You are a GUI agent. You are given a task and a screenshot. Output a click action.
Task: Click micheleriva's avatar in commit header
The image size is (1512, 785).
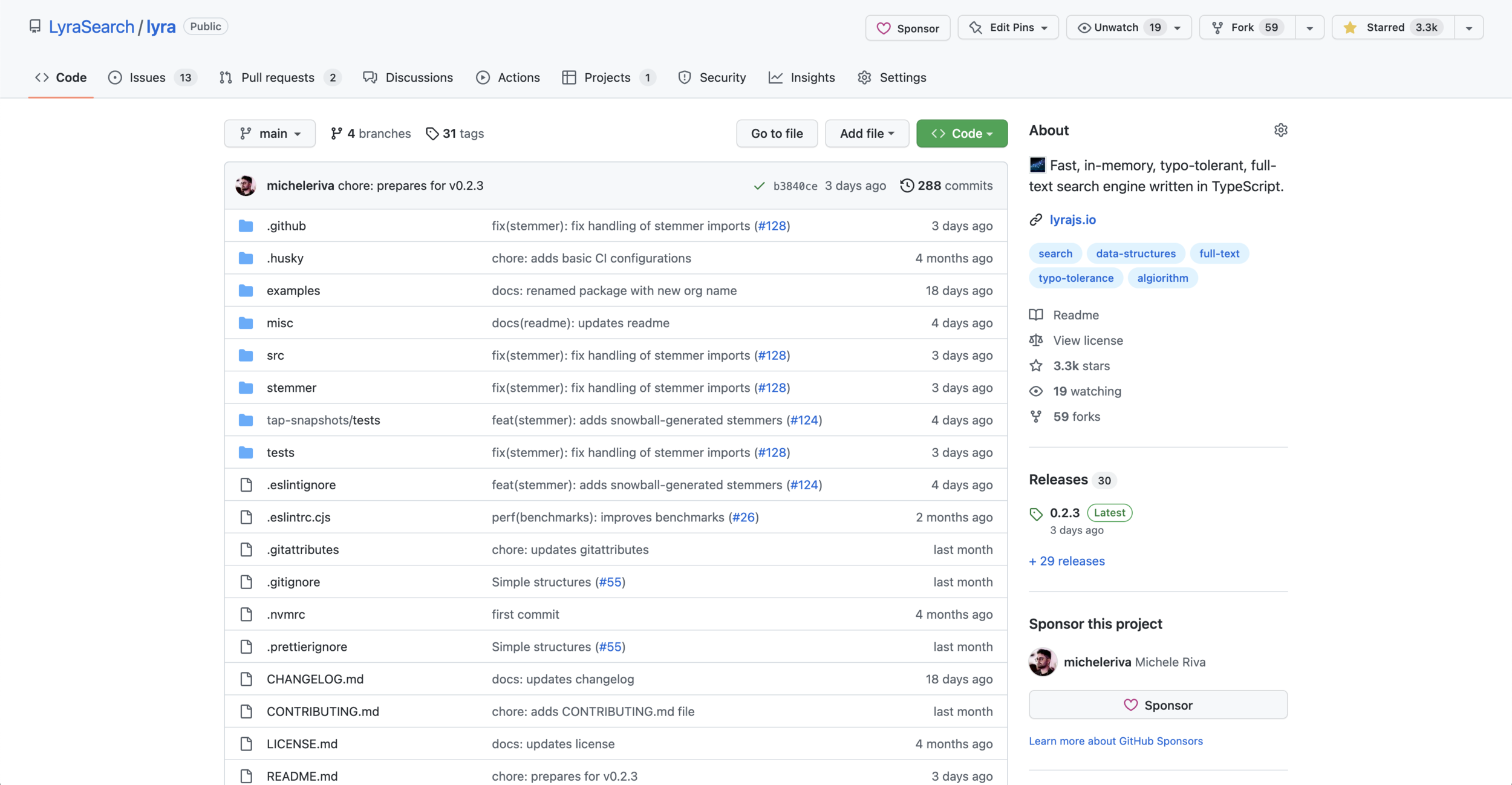click(246, 186)
